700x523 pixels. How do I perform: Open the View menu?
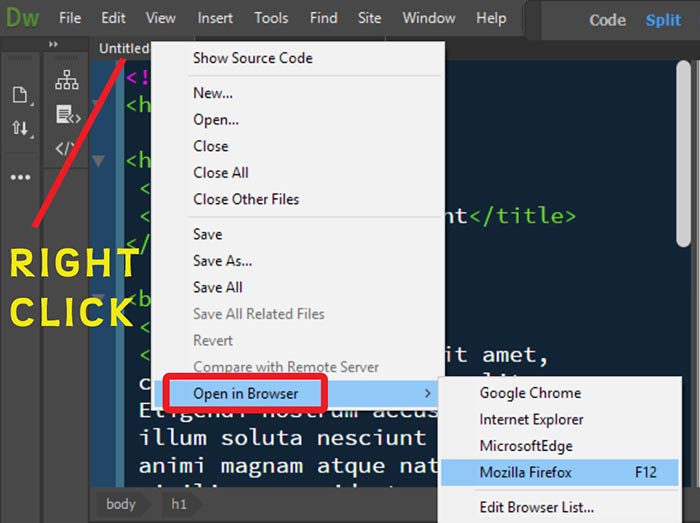click(160, 18)
